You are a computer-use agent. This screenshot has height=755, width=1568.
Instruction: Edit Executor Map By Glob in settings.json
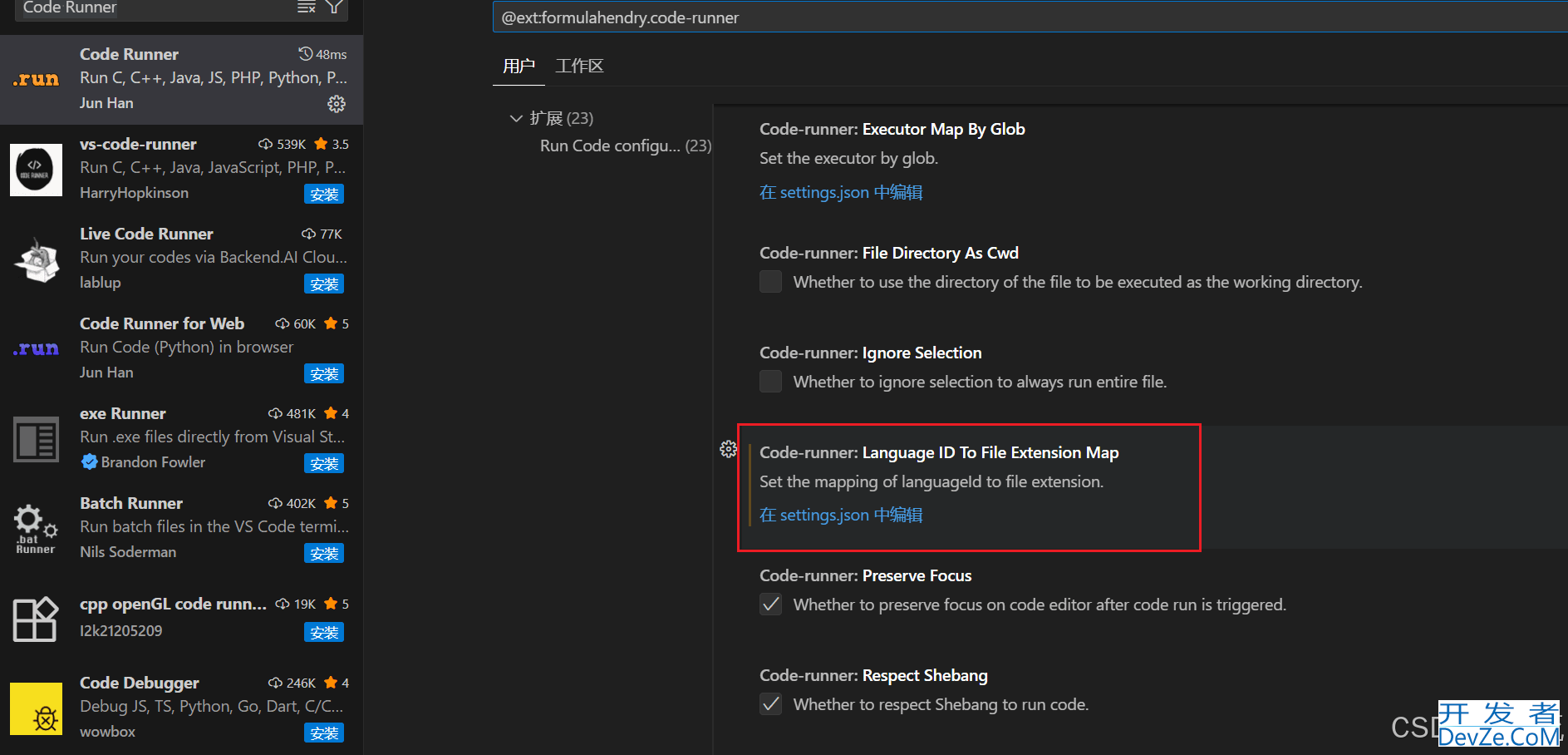pyautogui.click(x=841, y=192)
